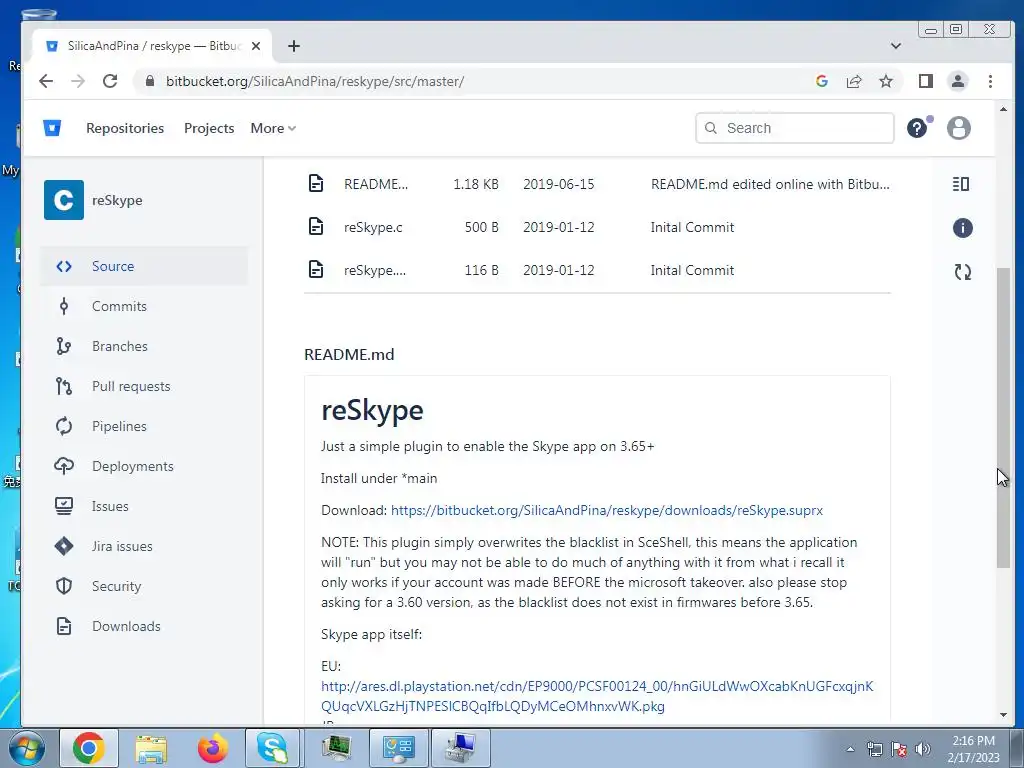Open the truncated reSkype... 116 B file
Image resolution: width=1024 pixels, height=768 pixels.
point(375,270)
